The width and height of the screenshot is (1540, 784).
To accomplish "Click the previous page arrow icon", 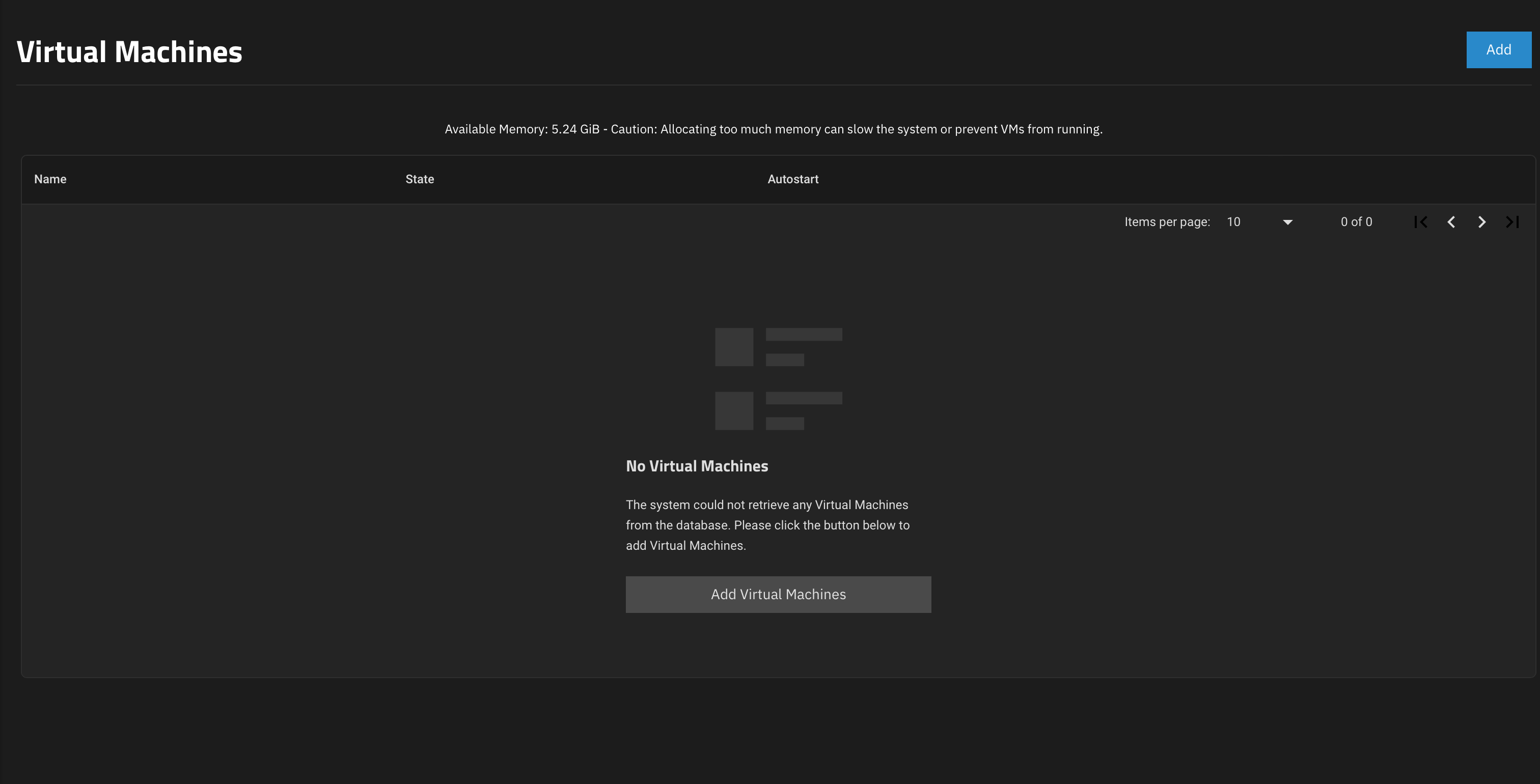I will (1451, 221).
